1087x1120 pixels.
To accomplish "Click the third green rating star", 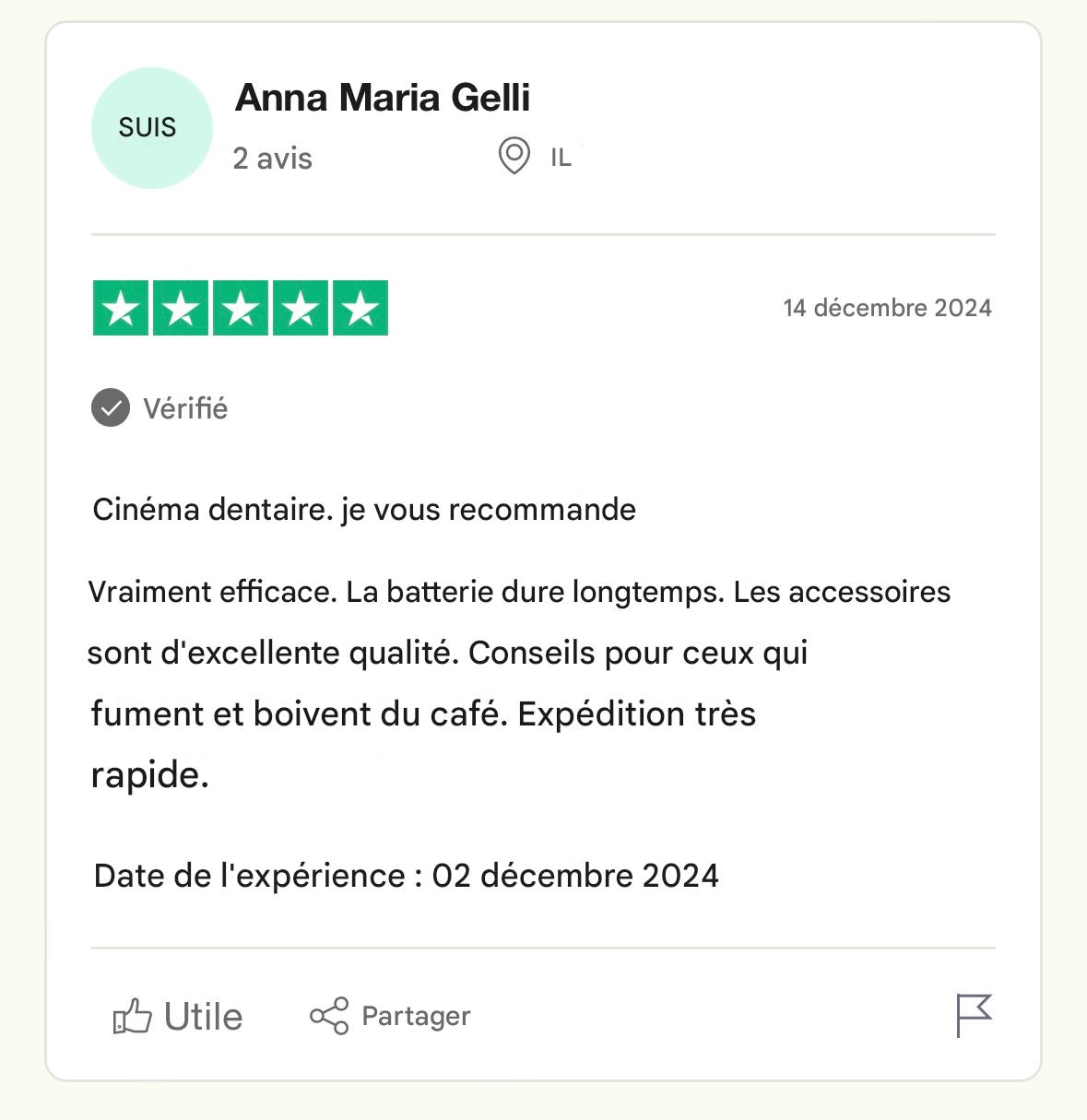I will pyautogui.click(x=241, y=308).
